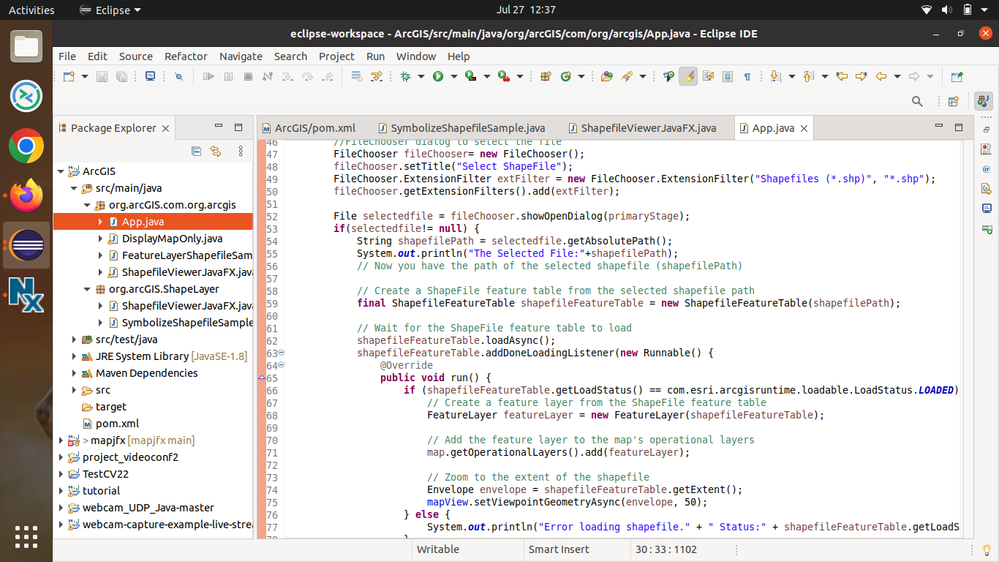Toggle Mark Occurrences highlighter button
The image size is (999, 562).
pyautogui.click(x=688, y=77)
